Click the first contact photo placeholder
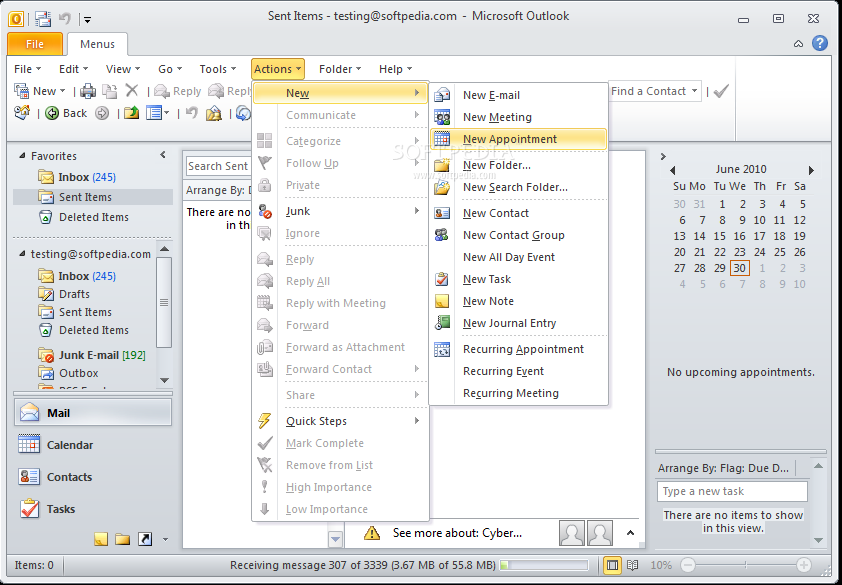The height and width of the screenshot is (585, 842). tap(571, 533)
